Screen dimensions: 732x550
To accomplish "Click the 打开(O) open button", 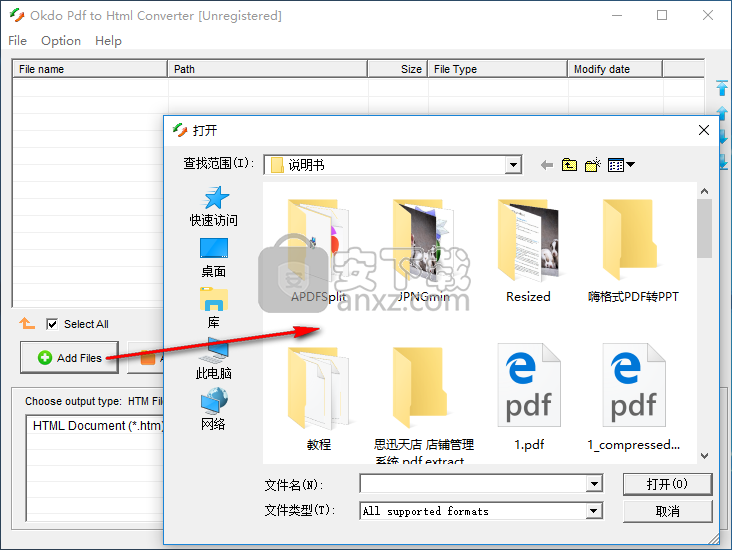I will click(x=667, y=484).
